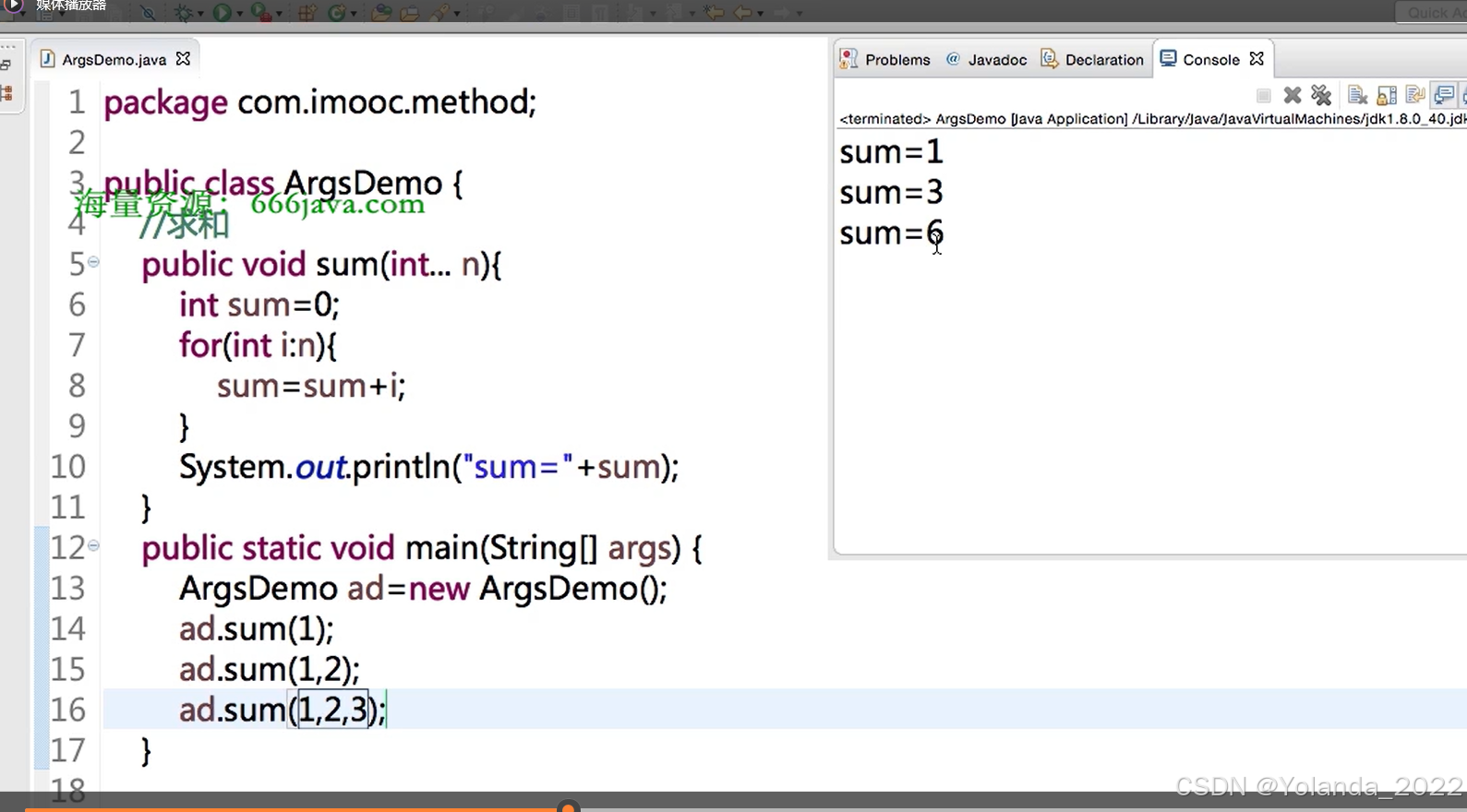Click the 'int sum=0;' code line

click(259, 304)
